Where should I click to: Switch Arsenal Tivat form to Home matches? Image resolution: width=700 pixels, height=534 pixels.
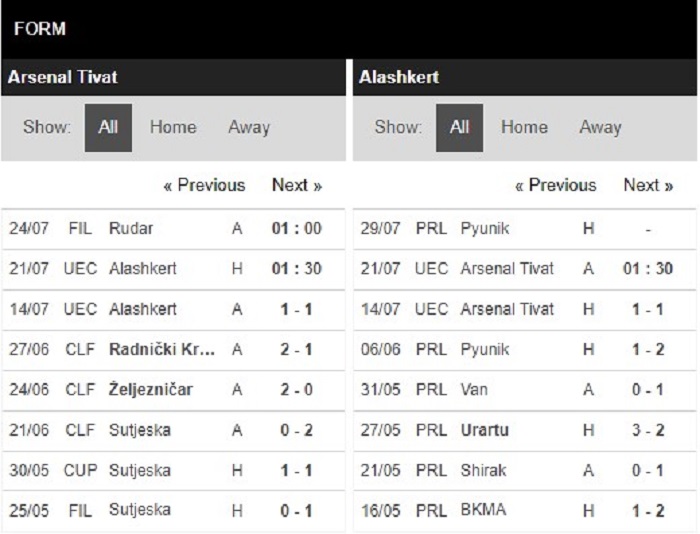[x=173, y=127]
